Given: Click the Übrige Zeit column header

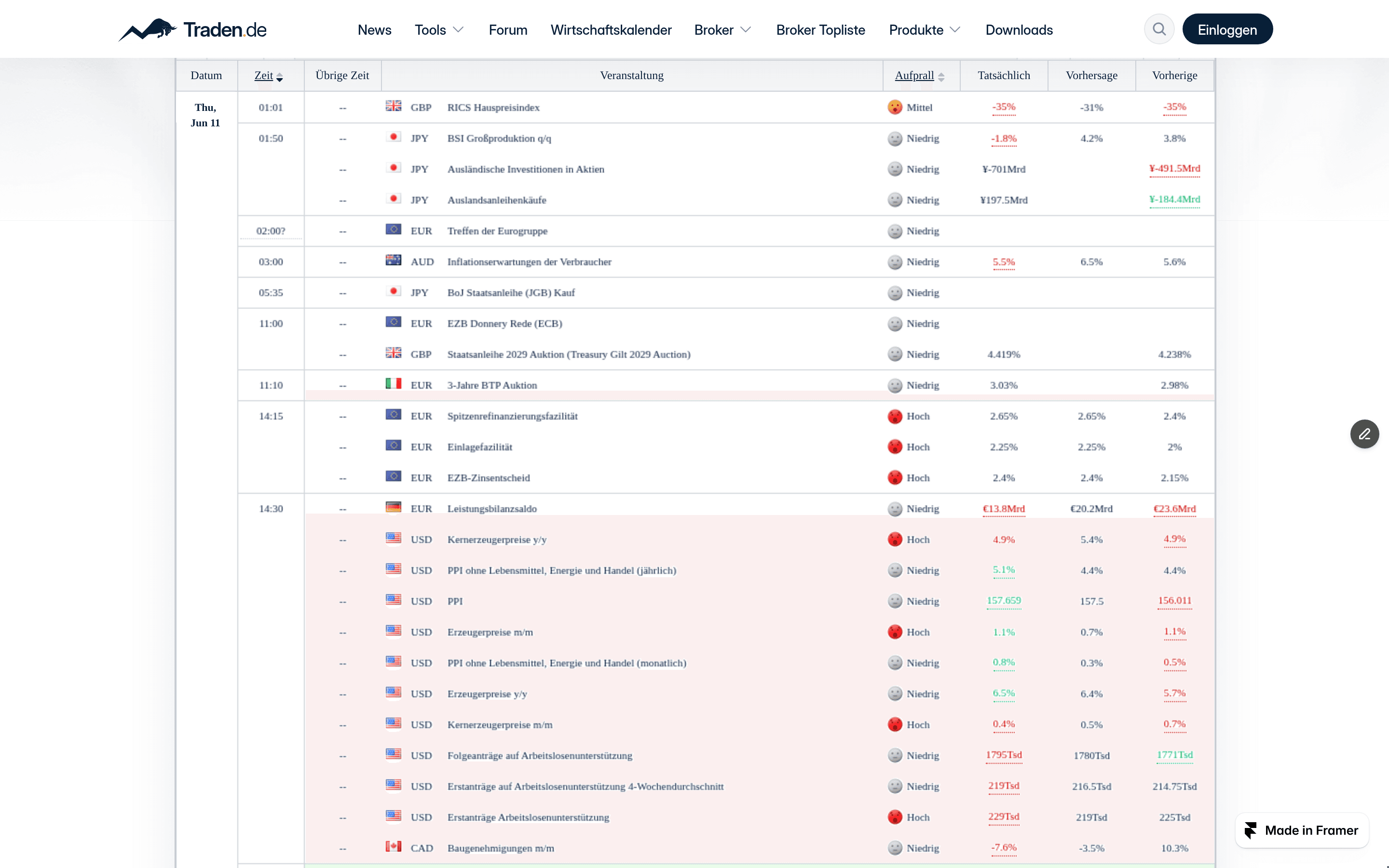Looking at the screenshot, I should (342, 75).
